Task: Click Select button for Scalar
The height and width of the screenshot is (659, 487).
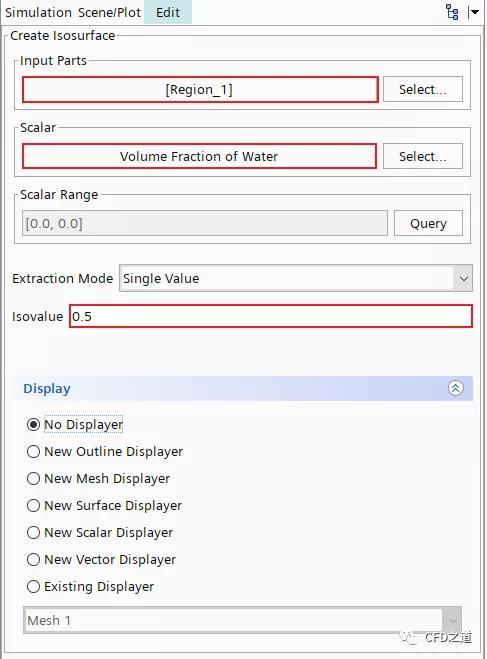Action: [x=423, y=156]
